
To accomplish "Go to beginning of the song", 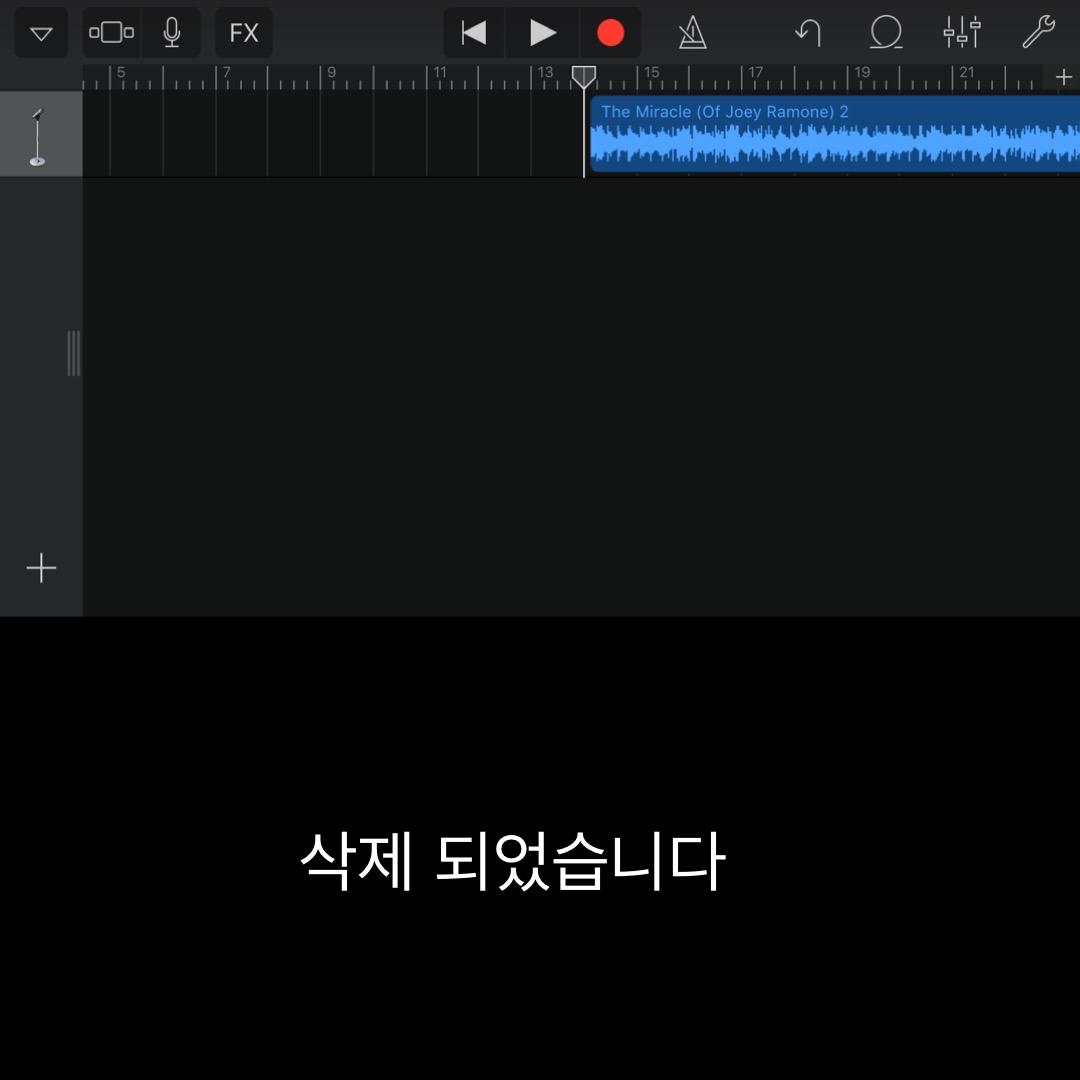I will pos(474,33).
